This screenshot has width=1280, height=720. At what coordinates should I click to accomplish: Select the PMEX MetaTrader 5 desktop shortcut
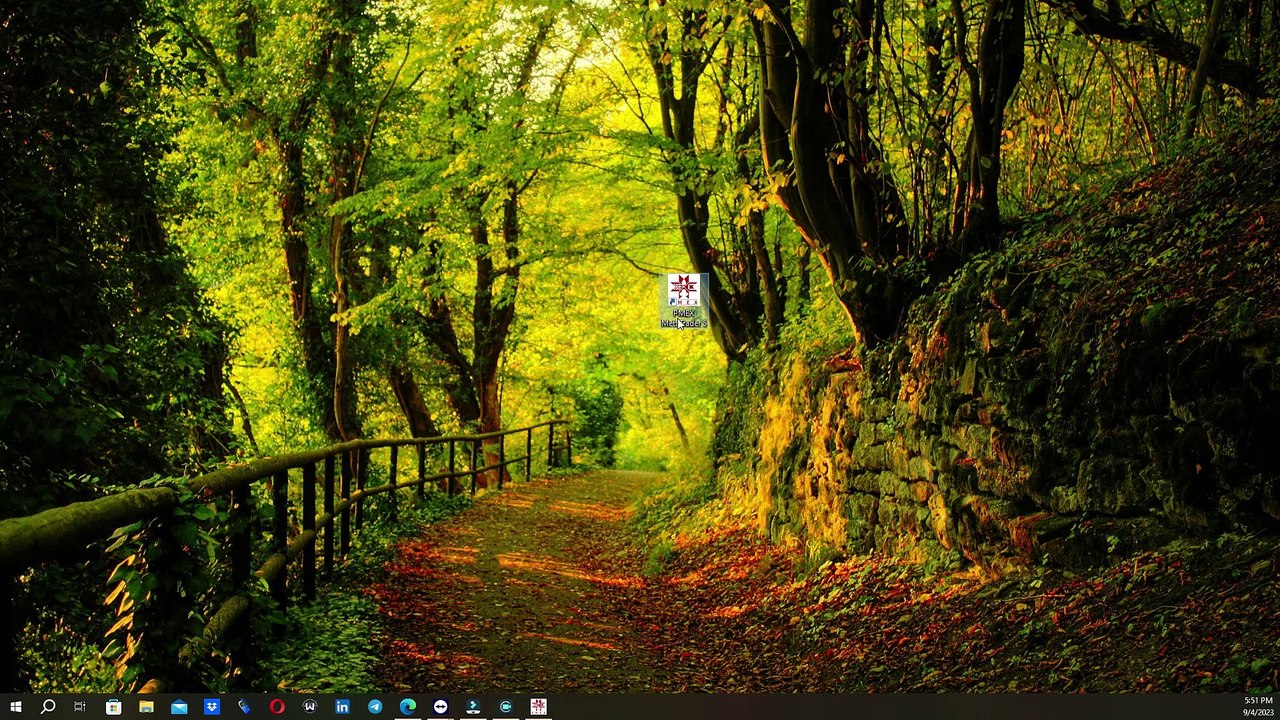(x=684, y=301)
